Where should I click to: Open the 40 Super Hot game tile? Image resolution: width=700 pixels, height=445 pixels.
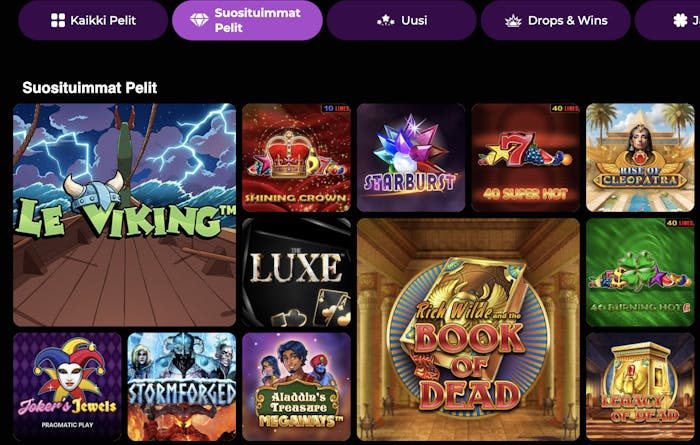[x=525, y=158]
